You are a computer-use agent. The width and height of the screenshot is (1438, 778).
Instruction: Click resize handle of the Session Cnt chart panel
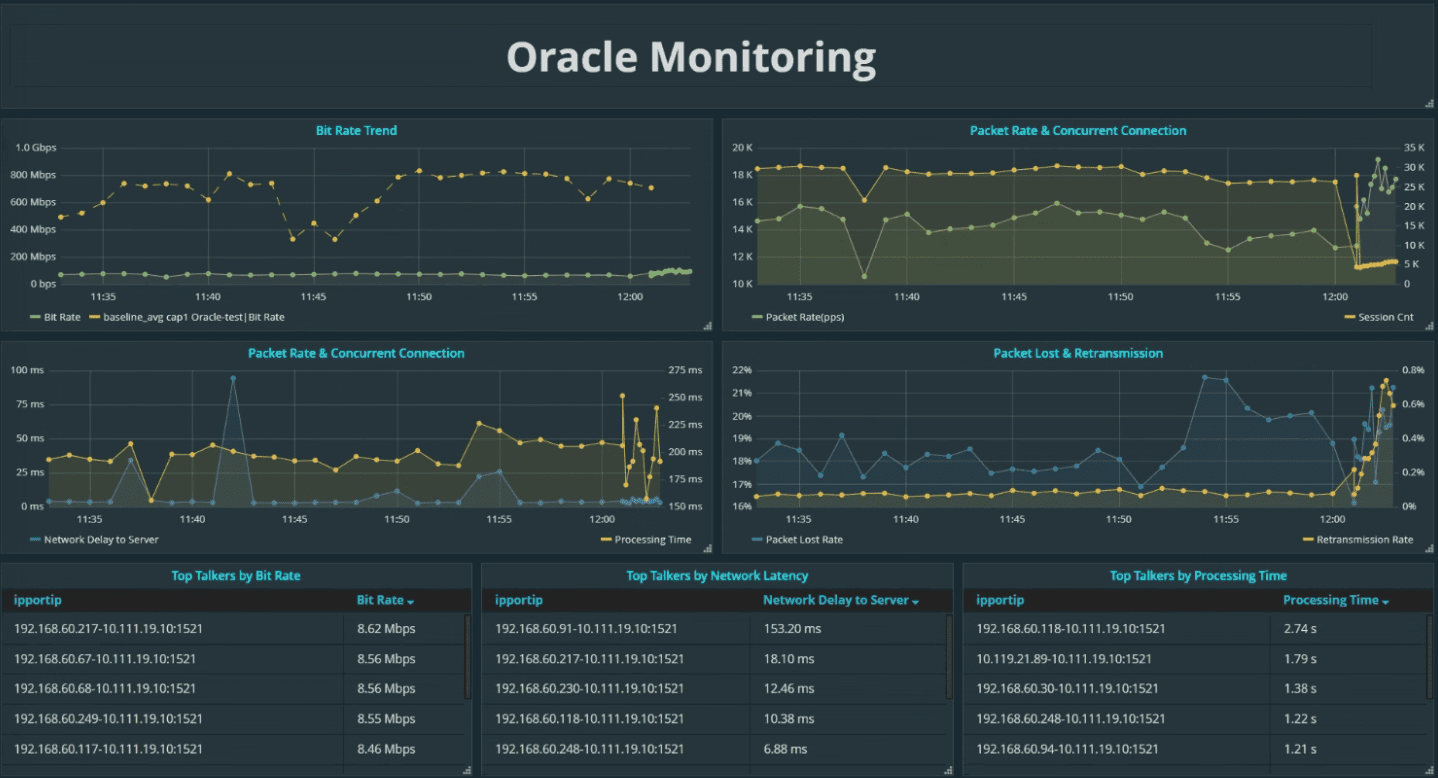(x=1429, y=326)
